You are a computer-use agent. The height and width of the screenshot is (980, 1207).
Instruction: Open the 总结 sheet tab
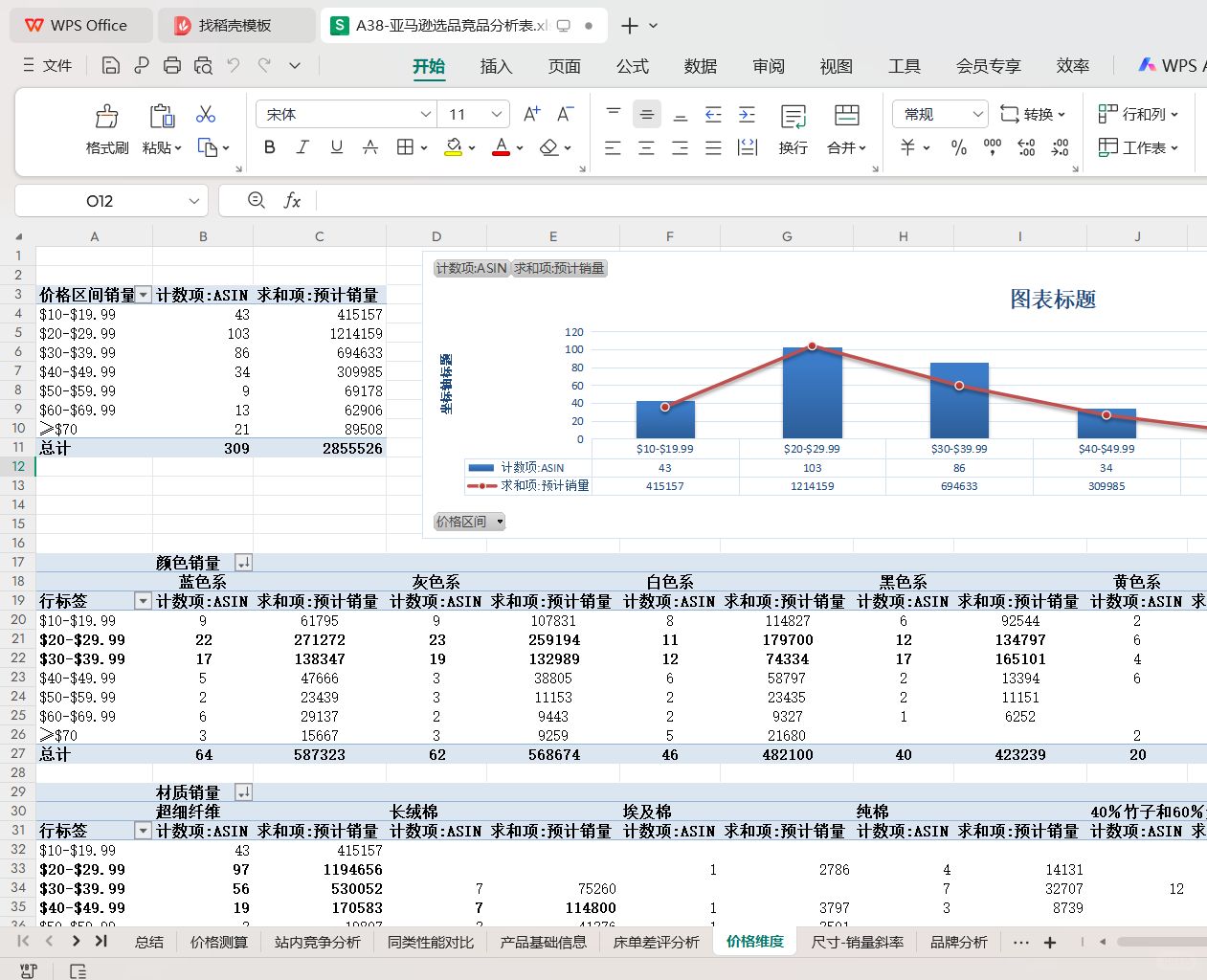click(x=149, y=942)
